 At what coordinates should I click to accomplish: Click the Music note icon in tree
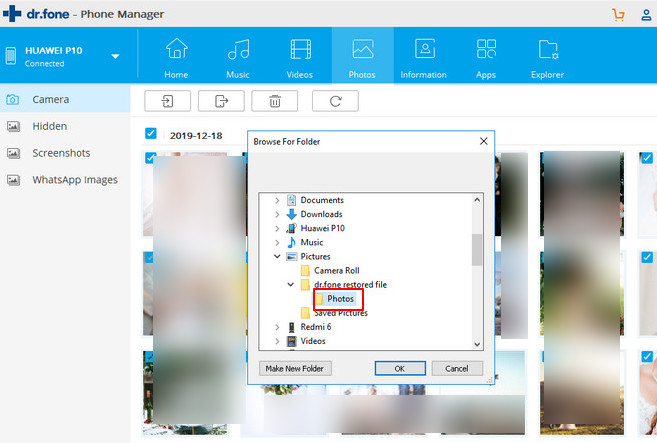(x=291, y=242)
